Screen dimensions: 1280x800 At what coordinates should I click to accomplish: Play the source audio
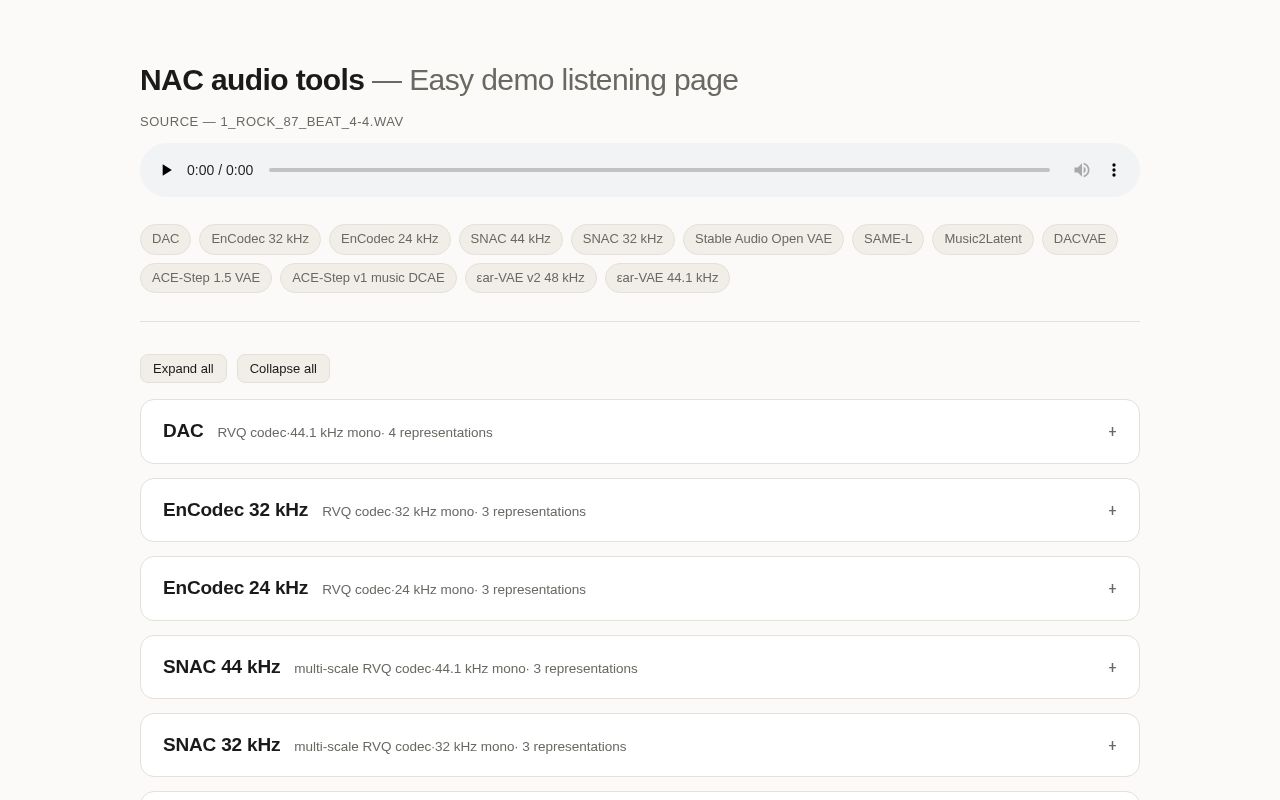[167, 170]
